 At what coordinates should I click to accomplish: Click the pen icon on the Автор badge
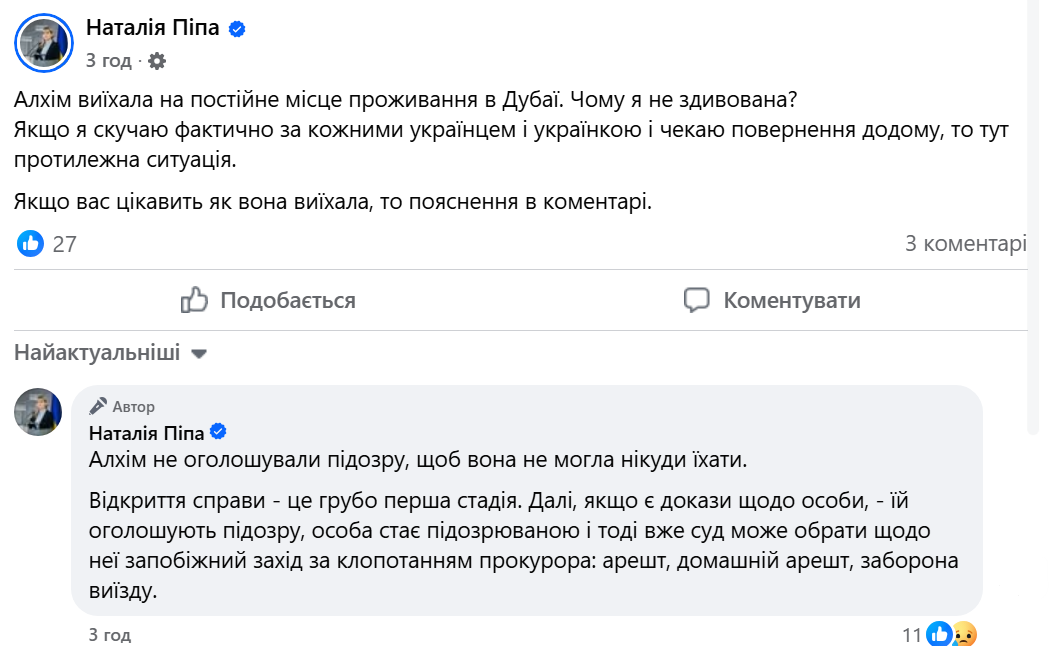click(97, 406)
